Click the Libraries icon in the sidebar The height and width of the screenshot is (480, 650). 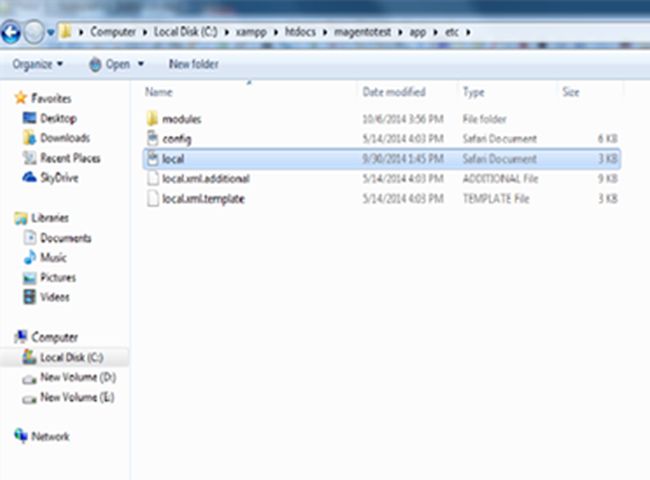(x=21, y=218)
